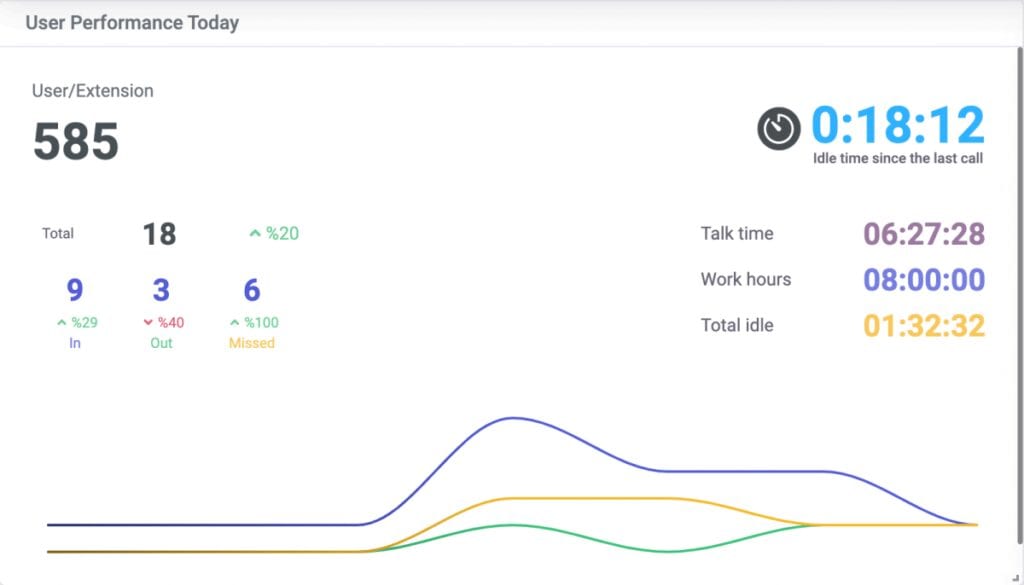Select the In calls count showing 9
Viewport: 1024px width, 585px height.
coord(74,289)
